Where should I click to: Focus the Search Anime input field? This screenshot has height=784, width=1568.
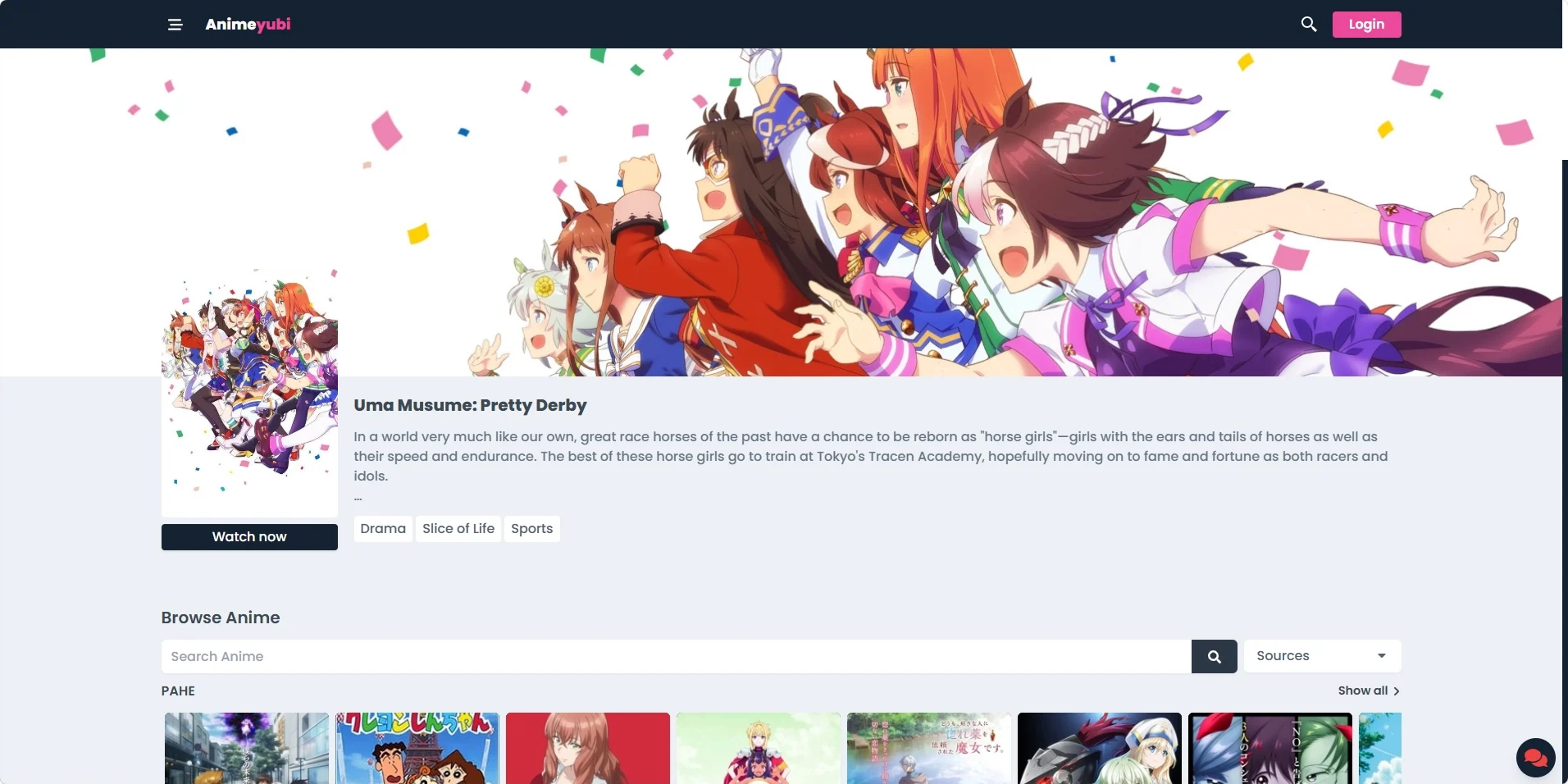point(676,656)
